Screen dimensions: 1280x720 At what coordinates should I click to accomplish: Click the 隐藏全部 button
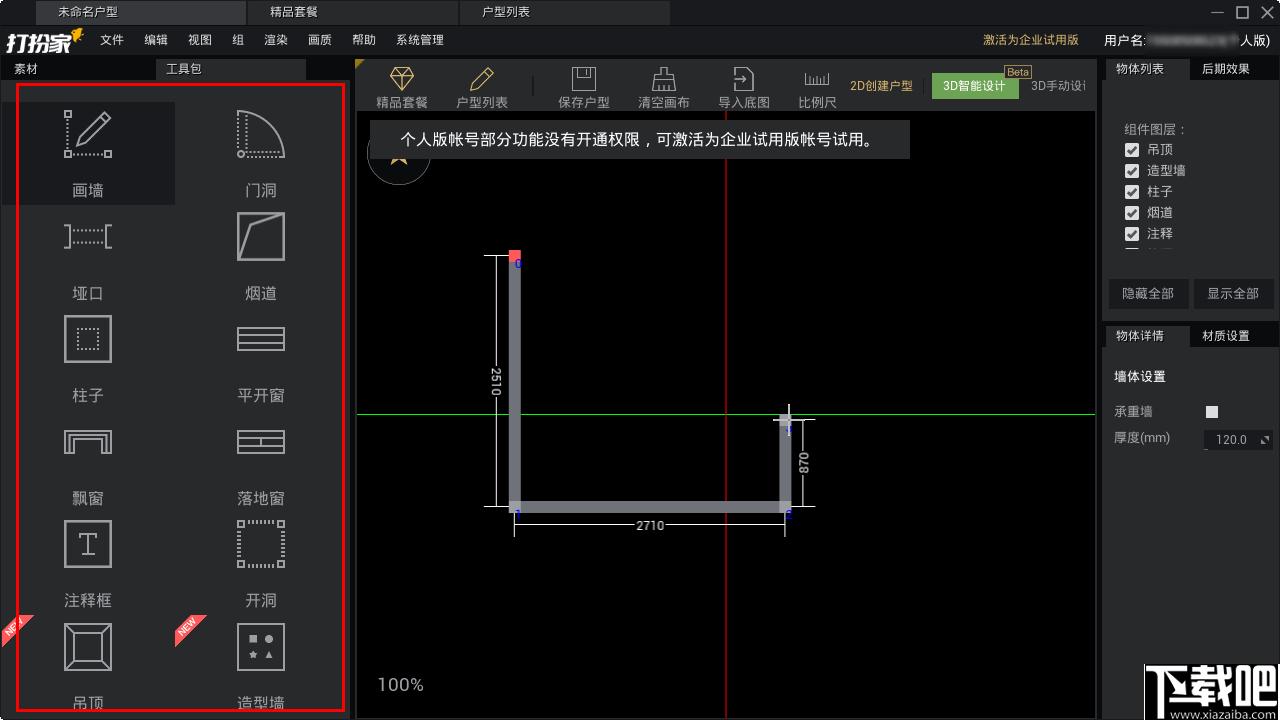(1148, 294)
